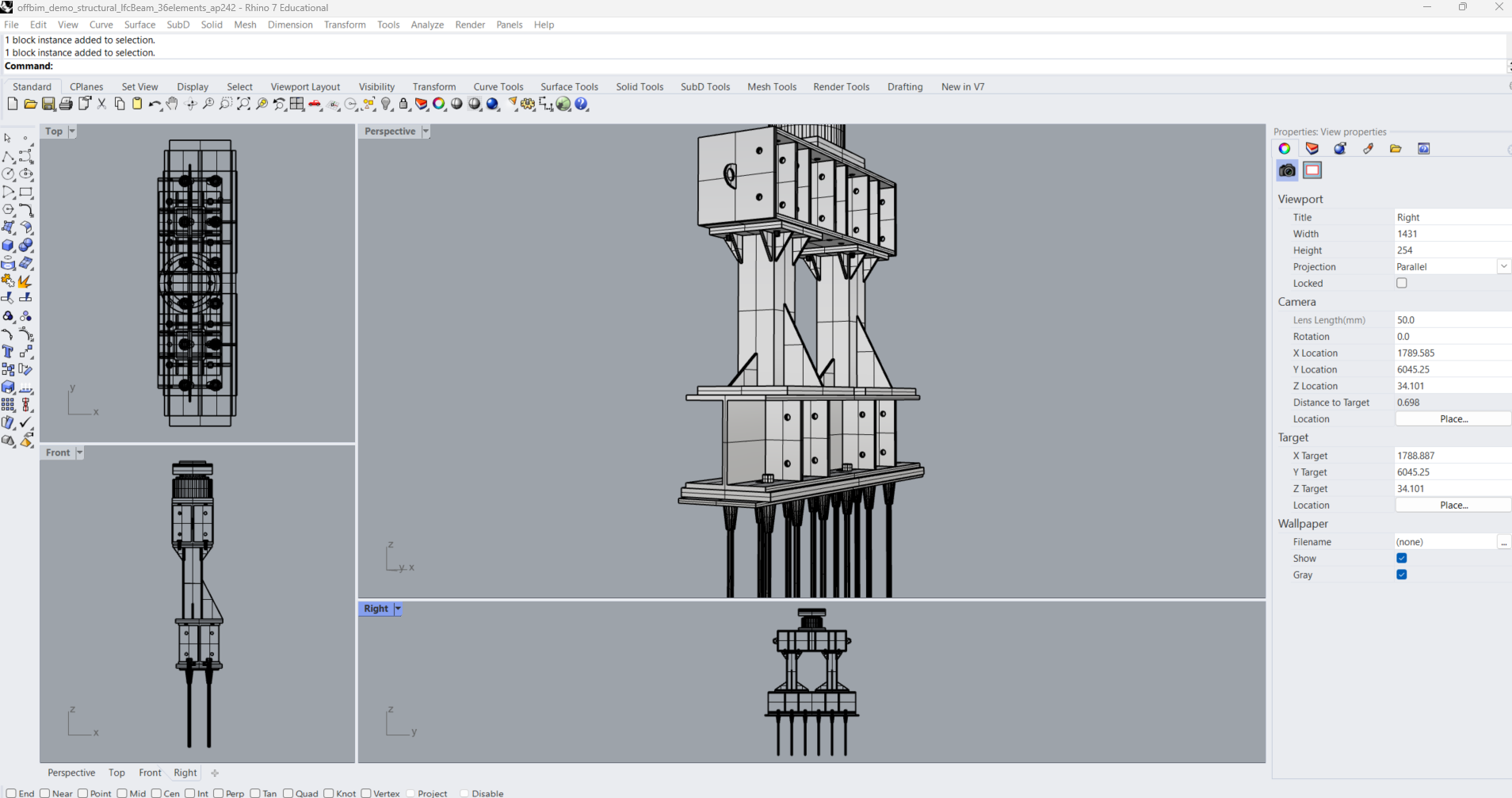
Task: Open the Materials paint tube tab icon
Action: pos(1368,148)
